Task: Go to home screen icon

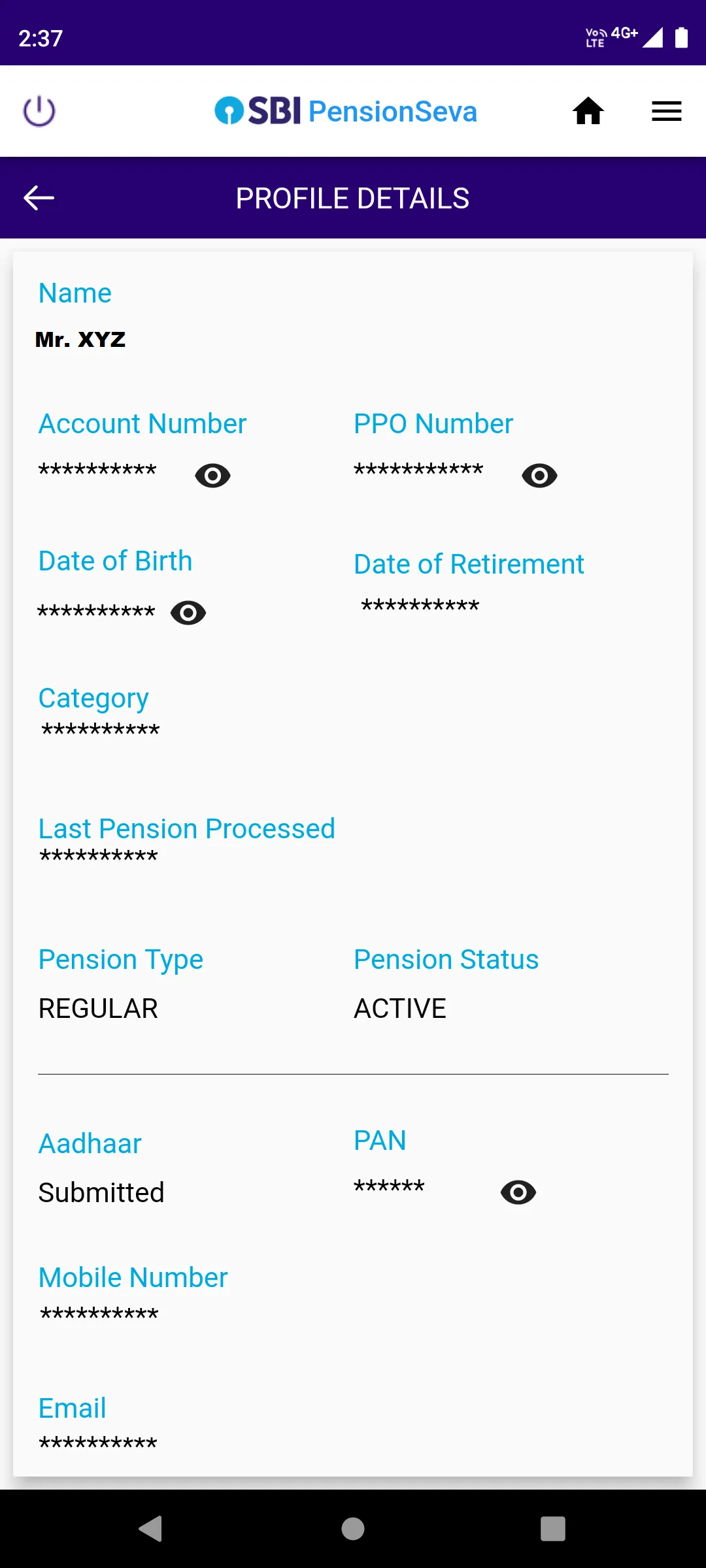Action: [588, 111]
